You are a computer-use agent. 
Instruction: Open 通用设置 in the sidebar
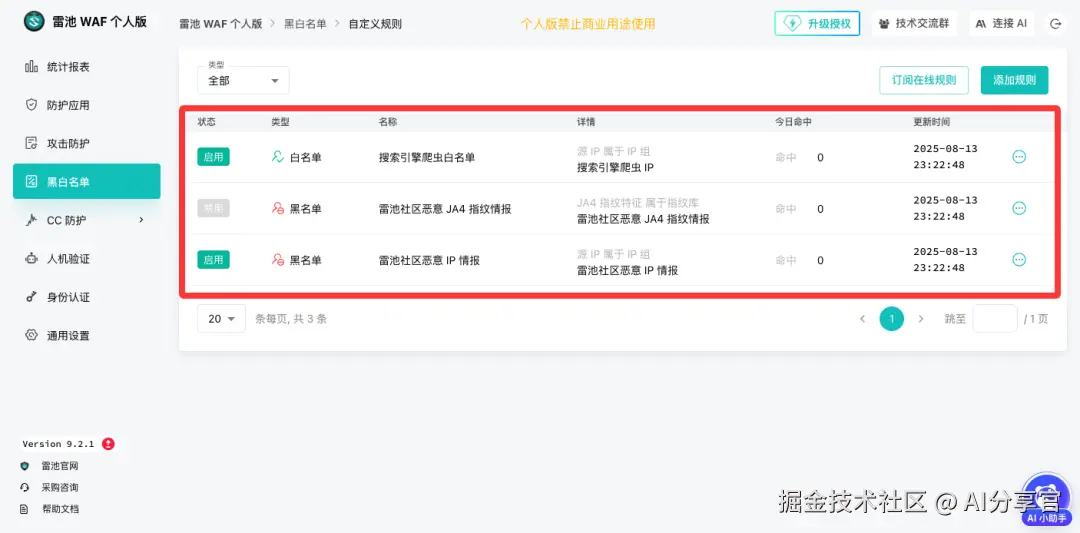coord(87,335)
